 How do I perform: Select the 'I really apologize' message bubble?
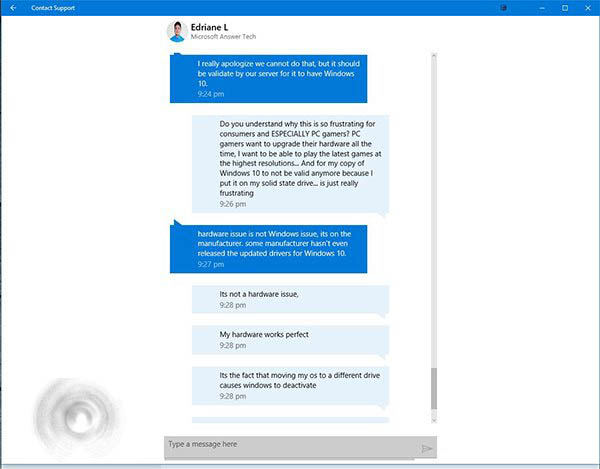268,78
